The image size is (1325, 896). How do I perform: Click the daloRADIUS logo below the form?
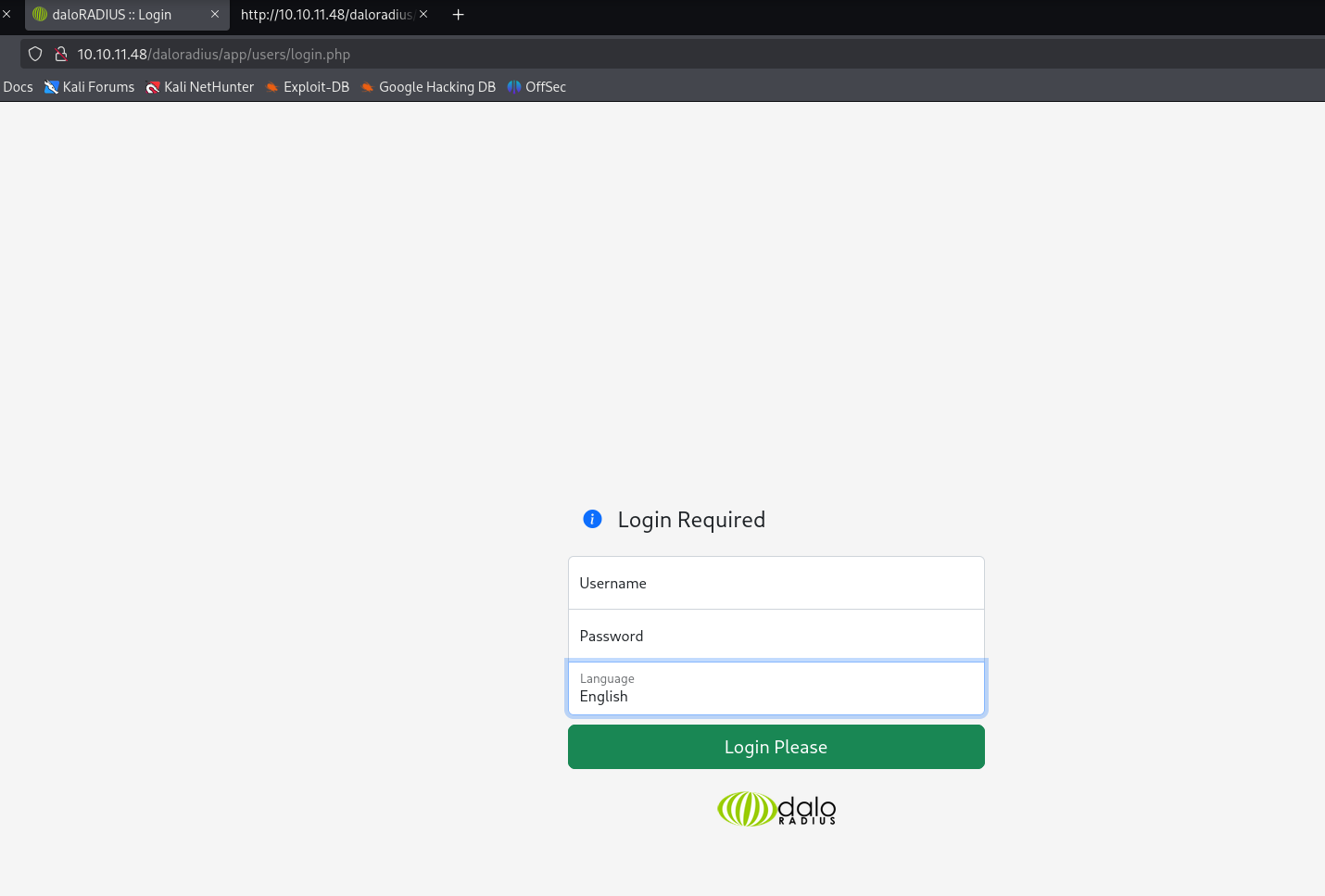tap(776, 809)
